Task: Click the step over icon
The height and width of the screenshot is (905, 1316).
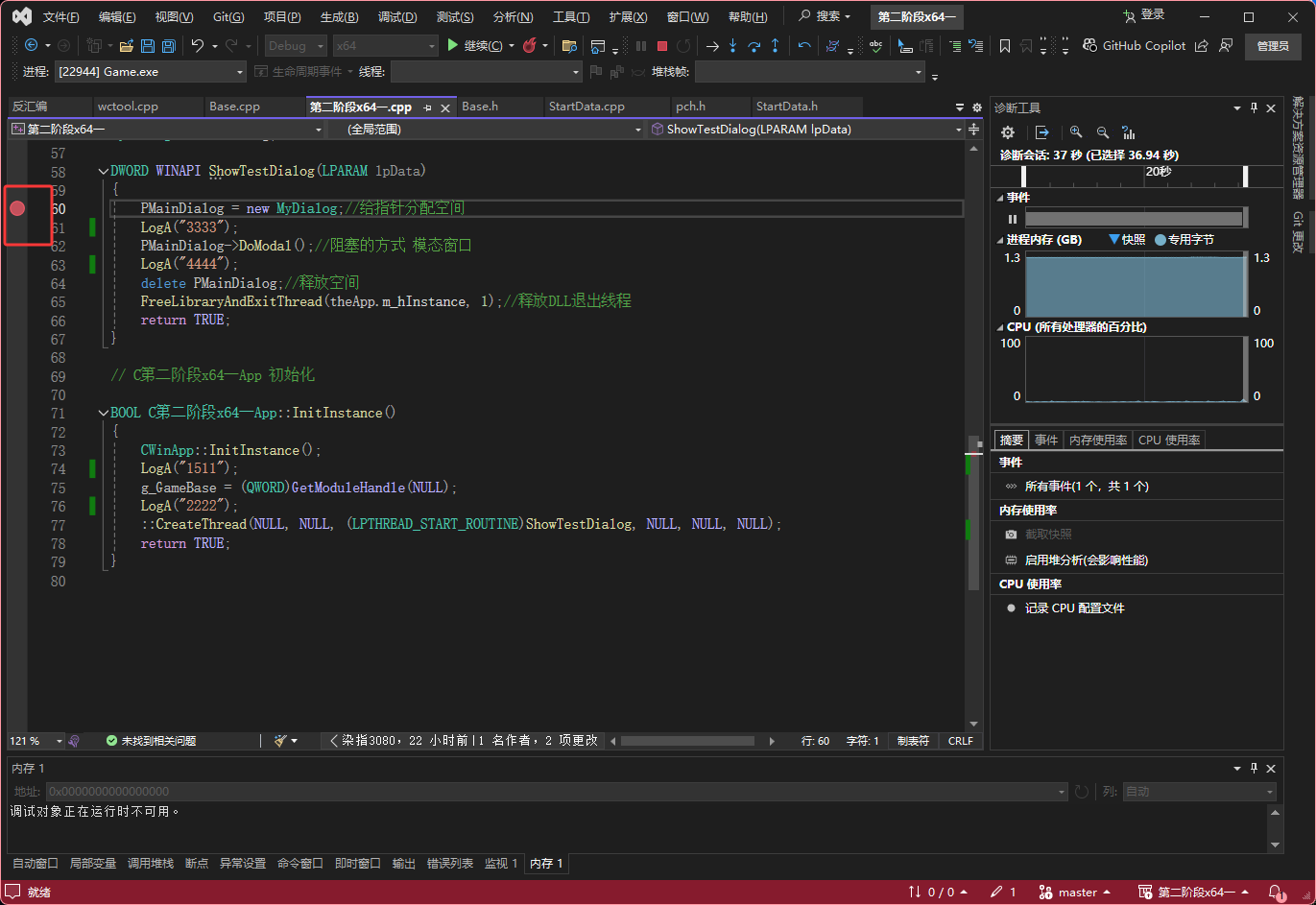Action: tap(754, 45)
